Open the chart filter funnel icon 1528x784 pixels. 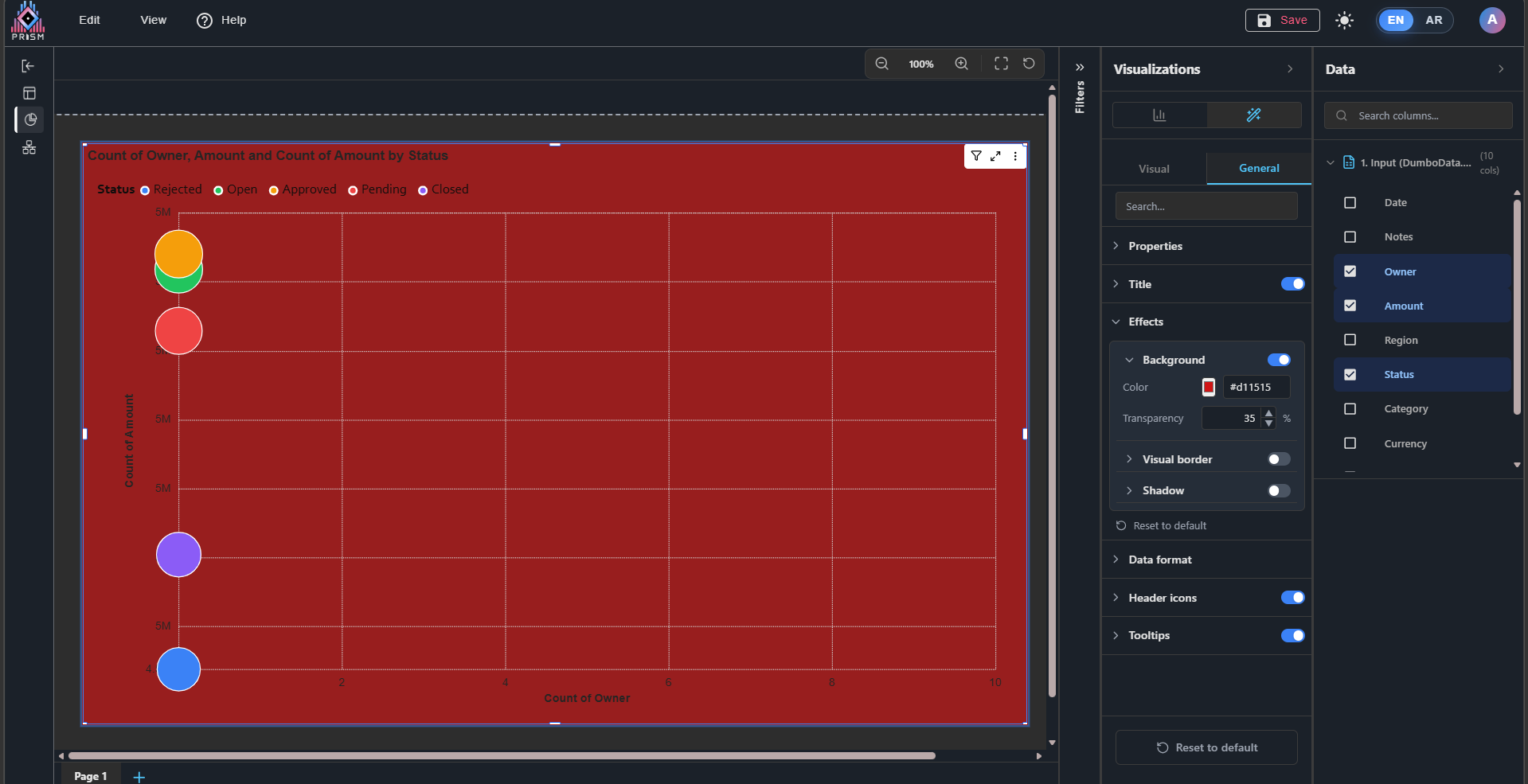click(976, 156)
